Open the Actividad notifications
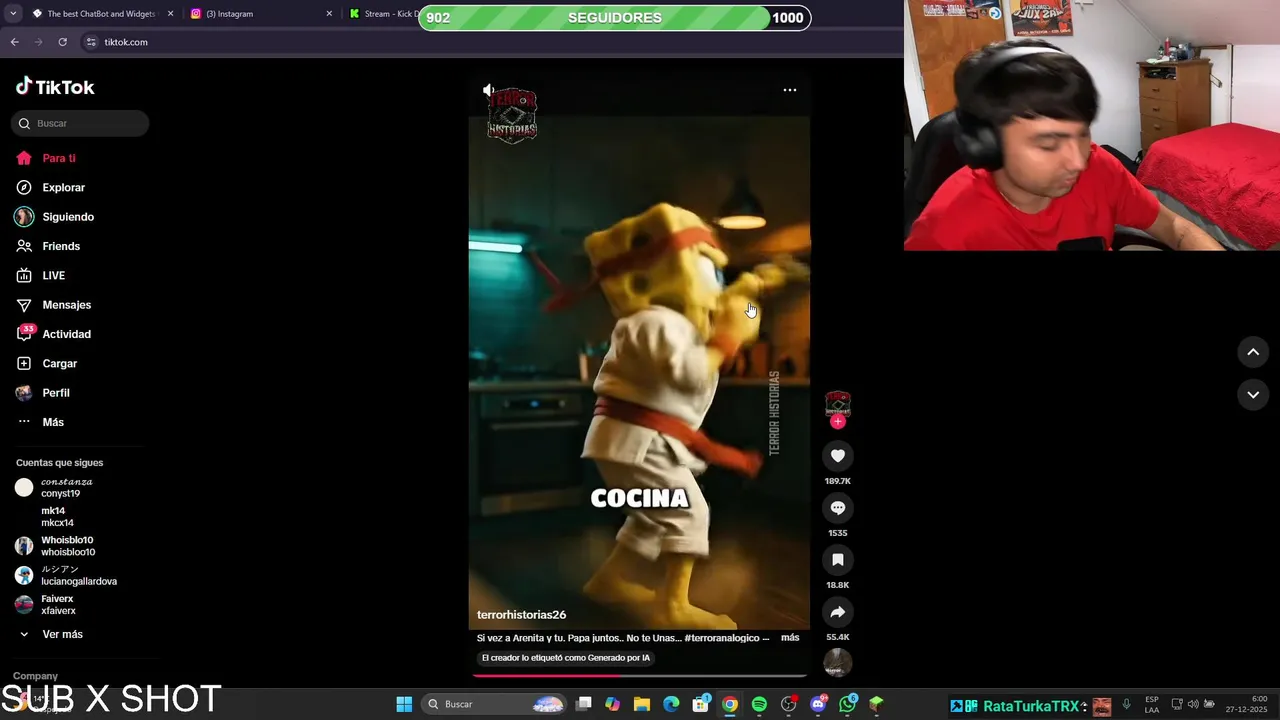1280x720 pixels. (x=53, y=334)
